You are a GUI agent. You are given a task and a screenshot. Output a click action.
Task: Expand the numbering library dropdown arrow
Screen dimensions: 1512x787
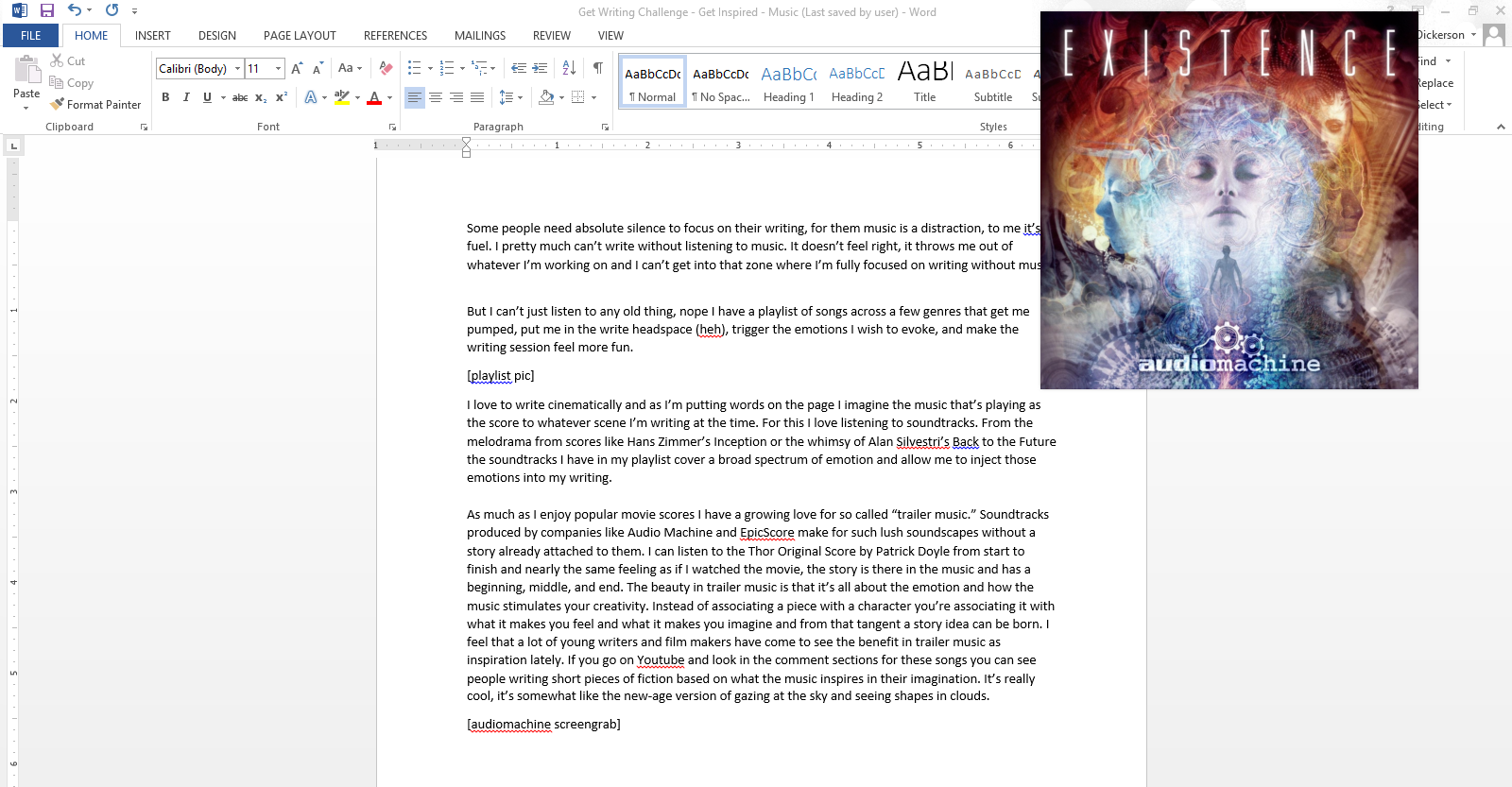[x=462, y=68]
